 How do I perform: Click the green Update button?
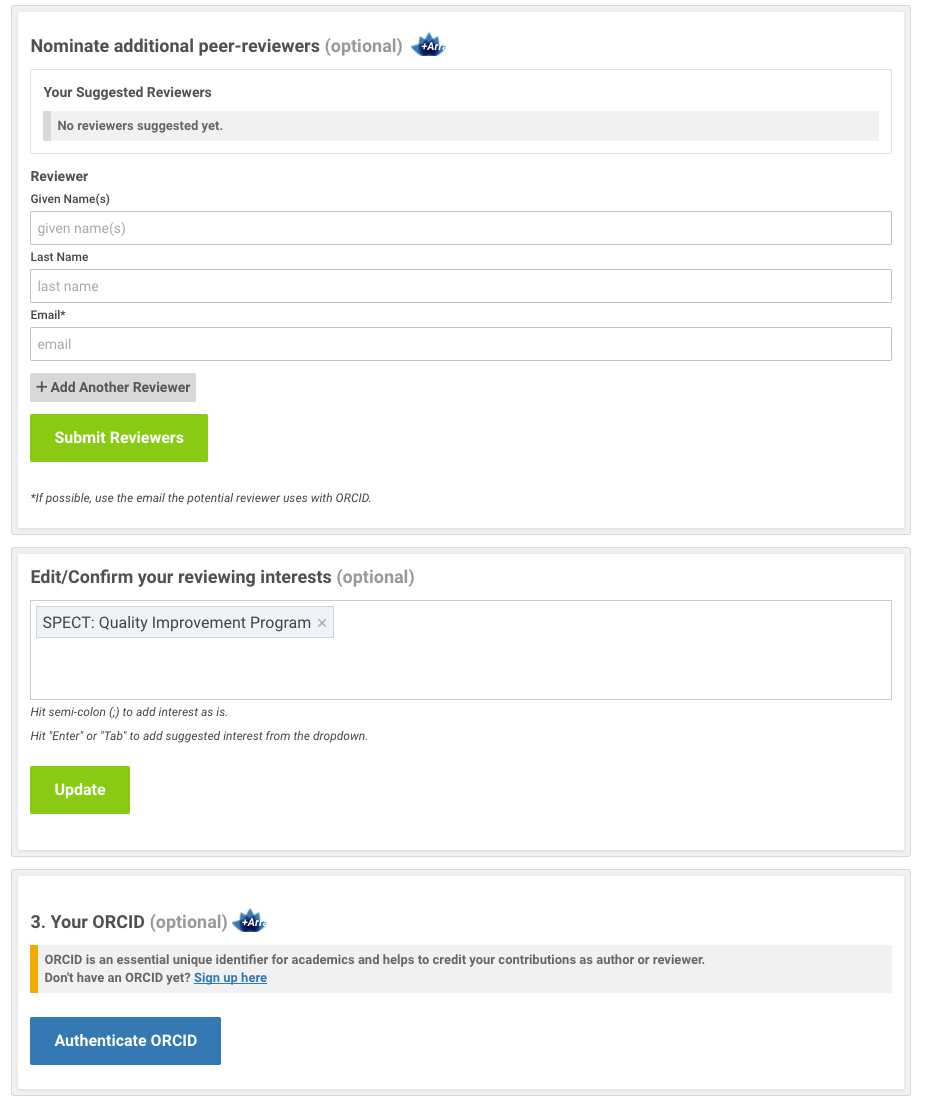click(80, 790)
